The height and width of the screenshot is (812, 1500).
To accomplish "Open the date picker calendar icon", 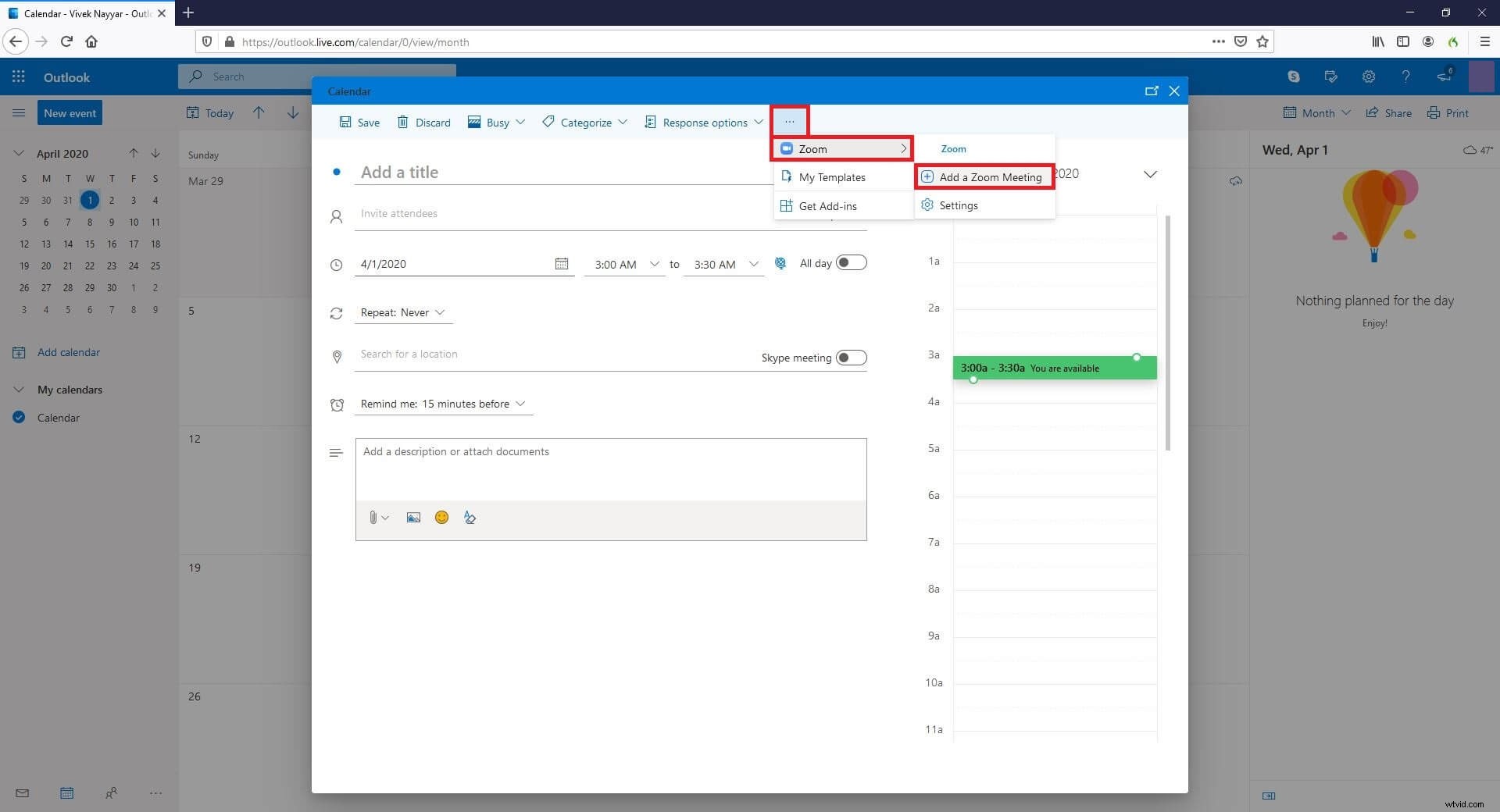I will [561, 264].
